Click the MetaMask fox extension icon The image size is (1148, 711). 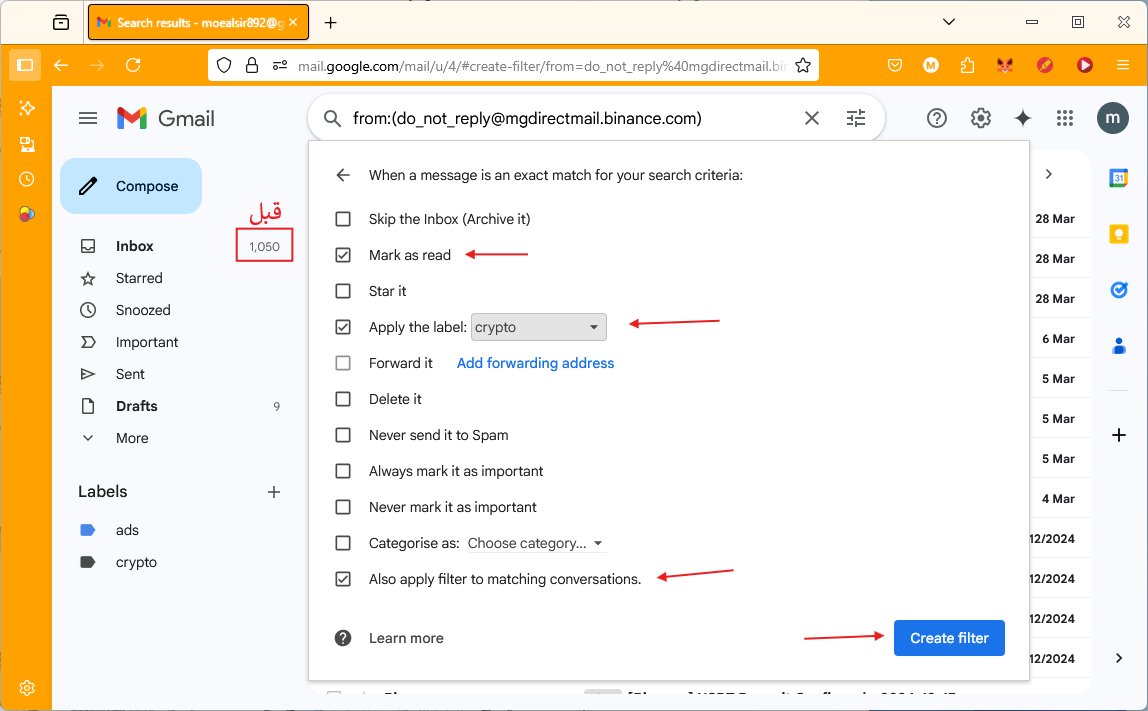point(1004,65)
